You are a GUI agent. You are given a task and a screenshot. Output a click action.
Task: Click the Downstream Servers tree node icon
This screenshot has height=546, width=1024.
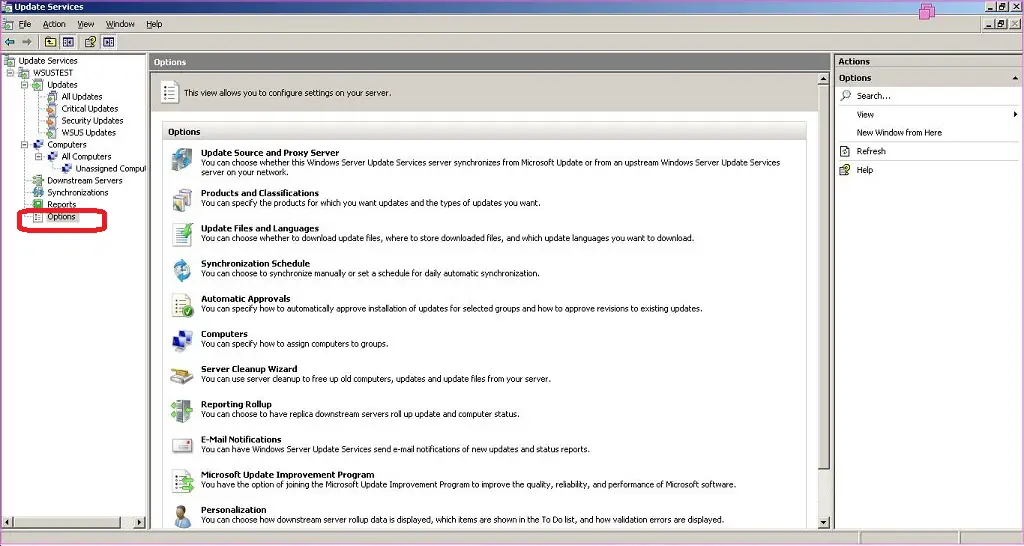pos(38,180)
